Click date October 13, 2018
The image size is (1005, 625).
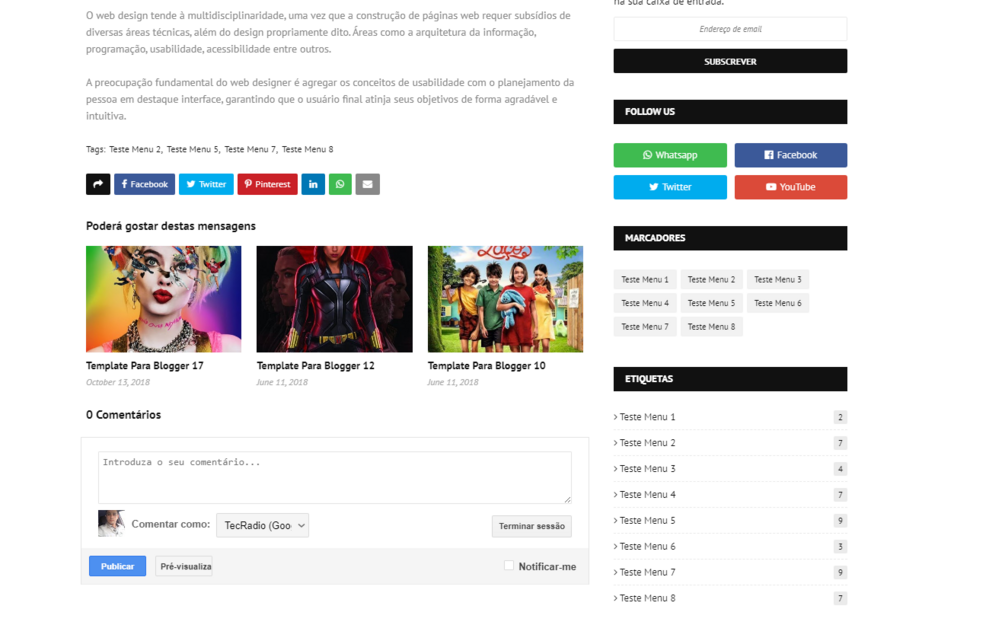point(118,382)
